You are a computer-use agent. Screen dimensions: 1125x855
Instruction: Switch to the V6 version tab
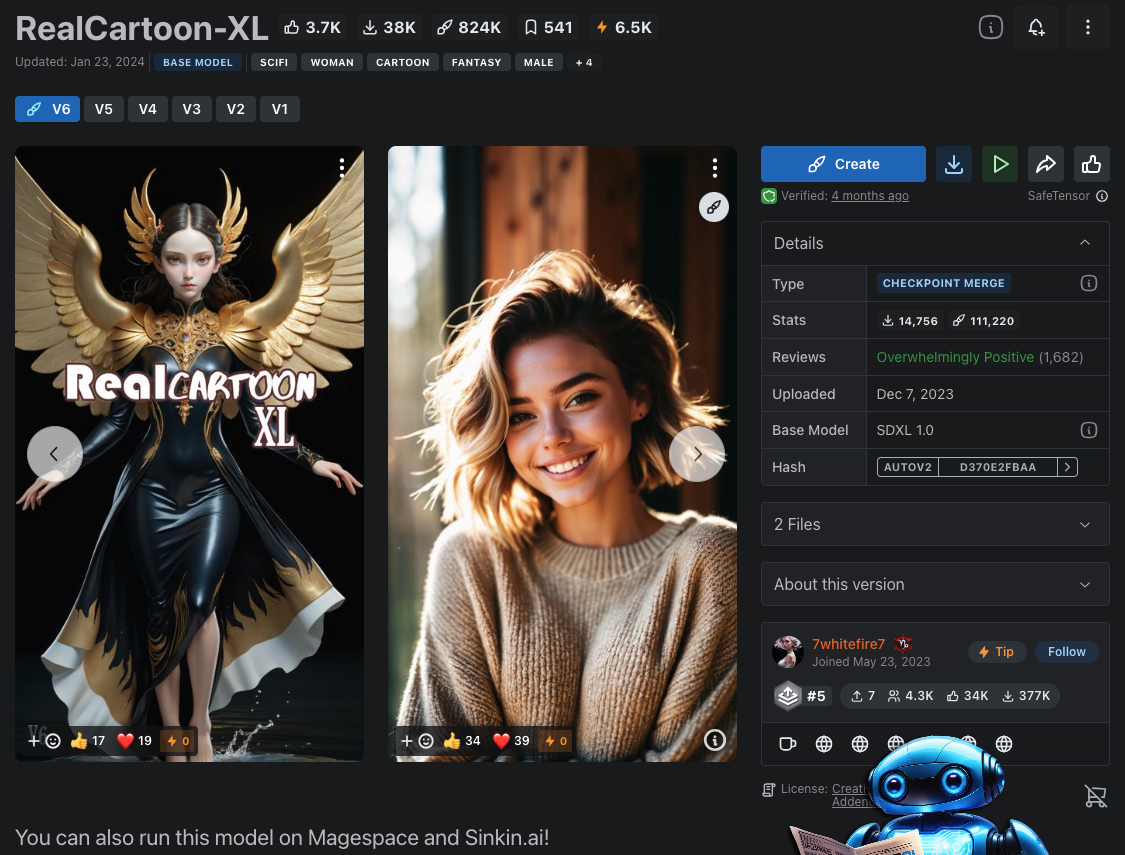click(x=47, y=109)
